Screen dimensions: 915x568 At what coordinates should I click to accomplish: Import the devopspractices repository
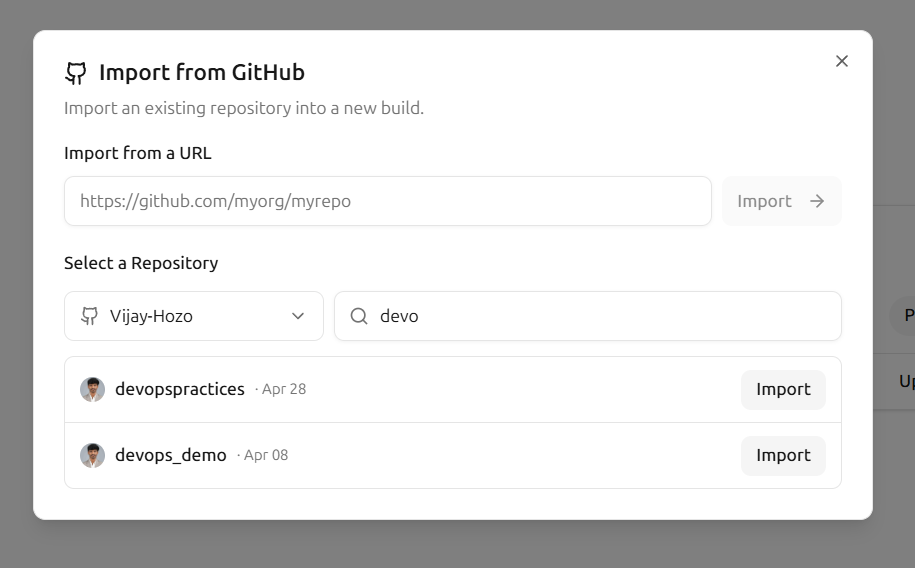783,389
